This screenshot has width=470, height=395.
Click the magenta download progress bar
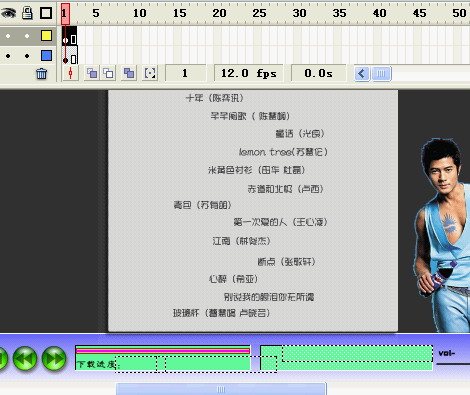click(163, 350)
